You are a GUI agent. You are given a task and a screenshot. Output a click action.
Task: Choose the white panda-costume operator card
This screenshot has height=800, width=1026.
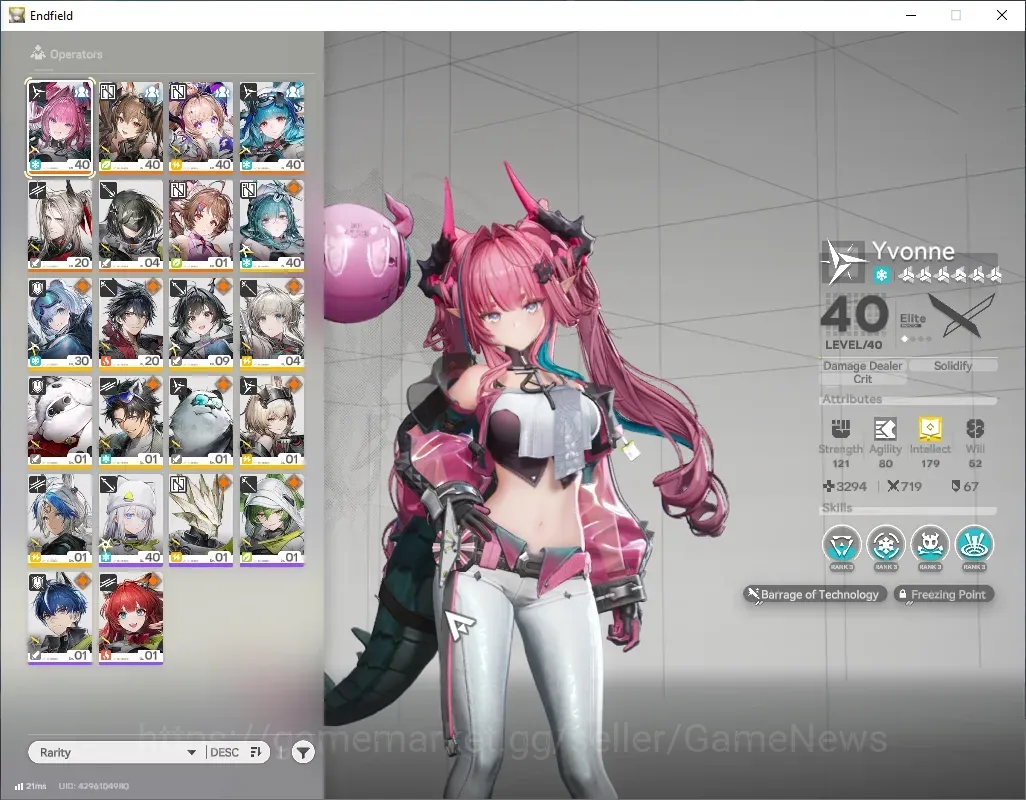click(60, 422)
